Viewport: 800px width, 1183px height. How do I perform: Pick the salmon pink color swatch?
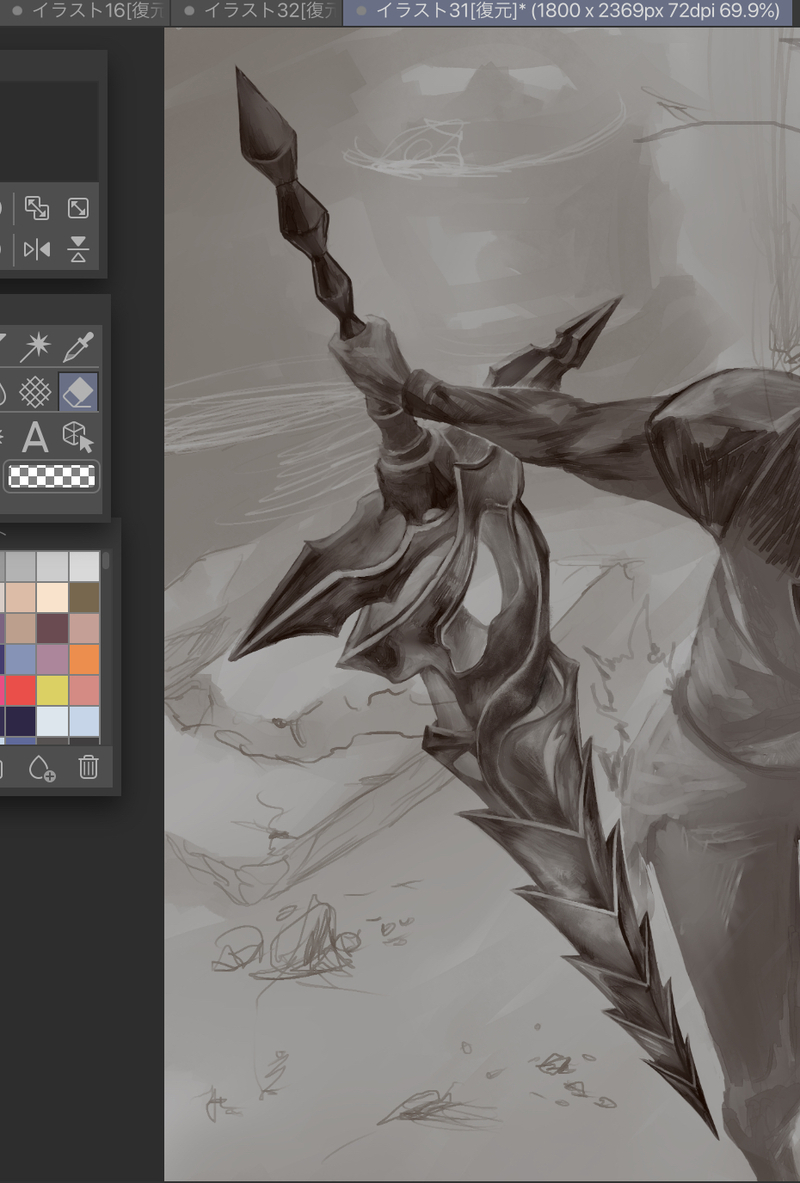(x=85, y=690)
